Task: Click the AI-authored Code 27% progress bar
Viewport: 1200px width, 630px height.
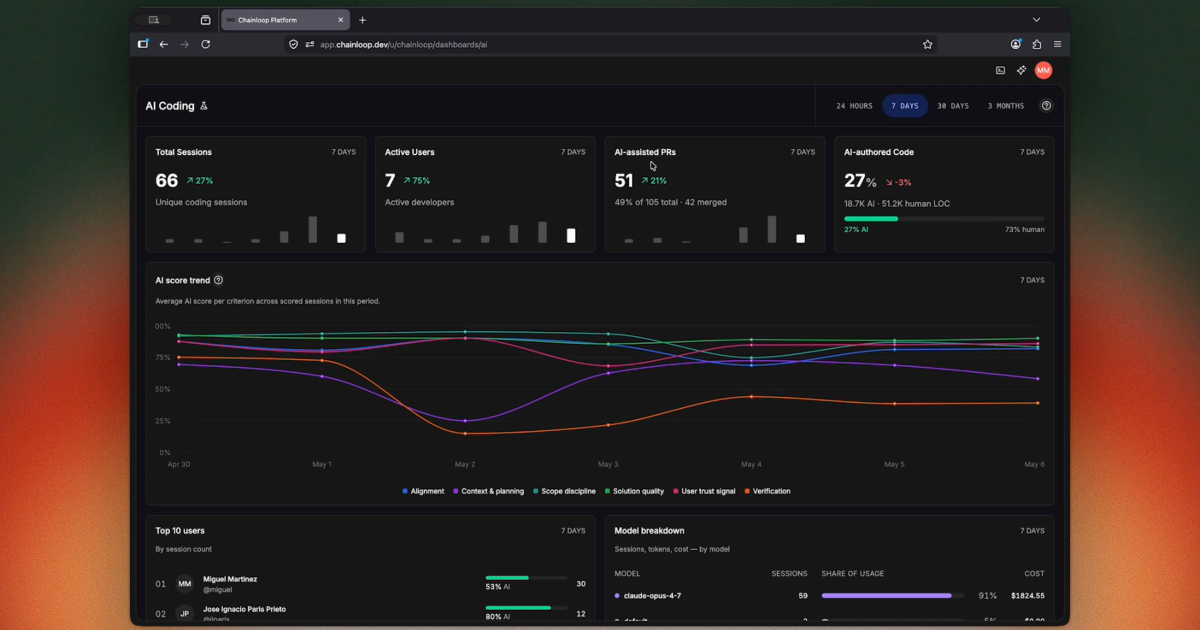Action: (944, 218)
